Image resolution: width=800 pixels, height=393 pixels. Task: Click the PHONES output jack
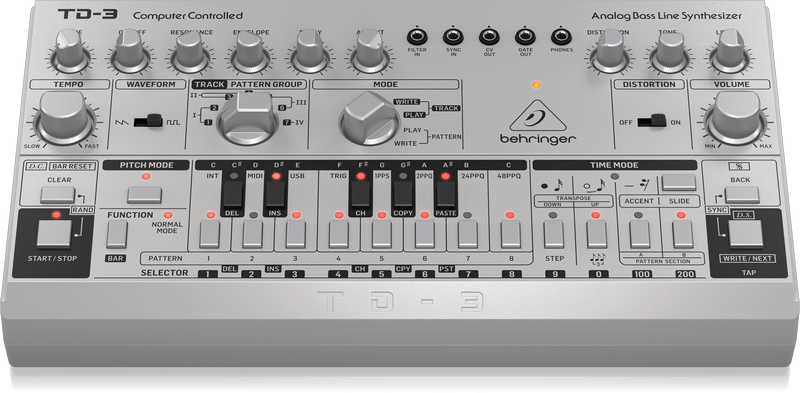coord(561,37)
